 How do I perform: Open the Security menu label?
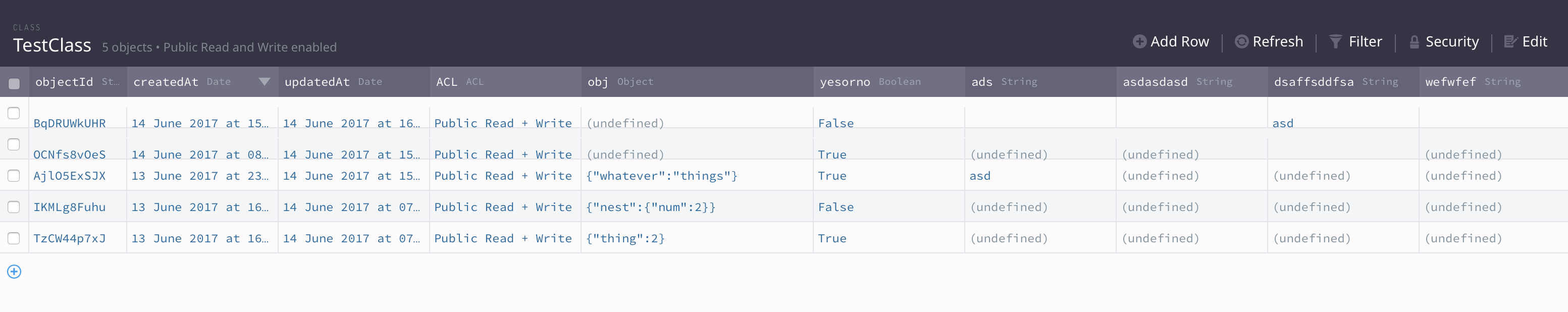coord(1452,41)
